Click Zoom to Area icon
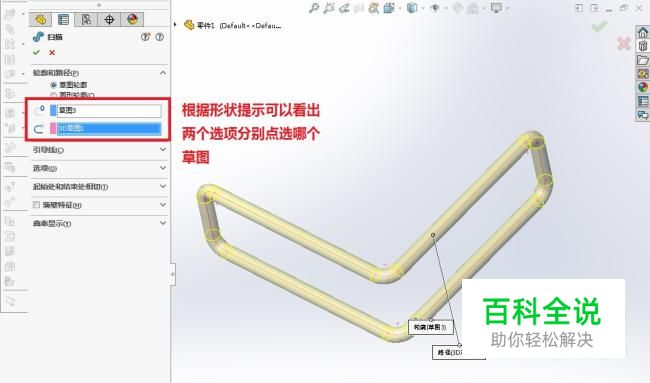 tap(329, 8)
